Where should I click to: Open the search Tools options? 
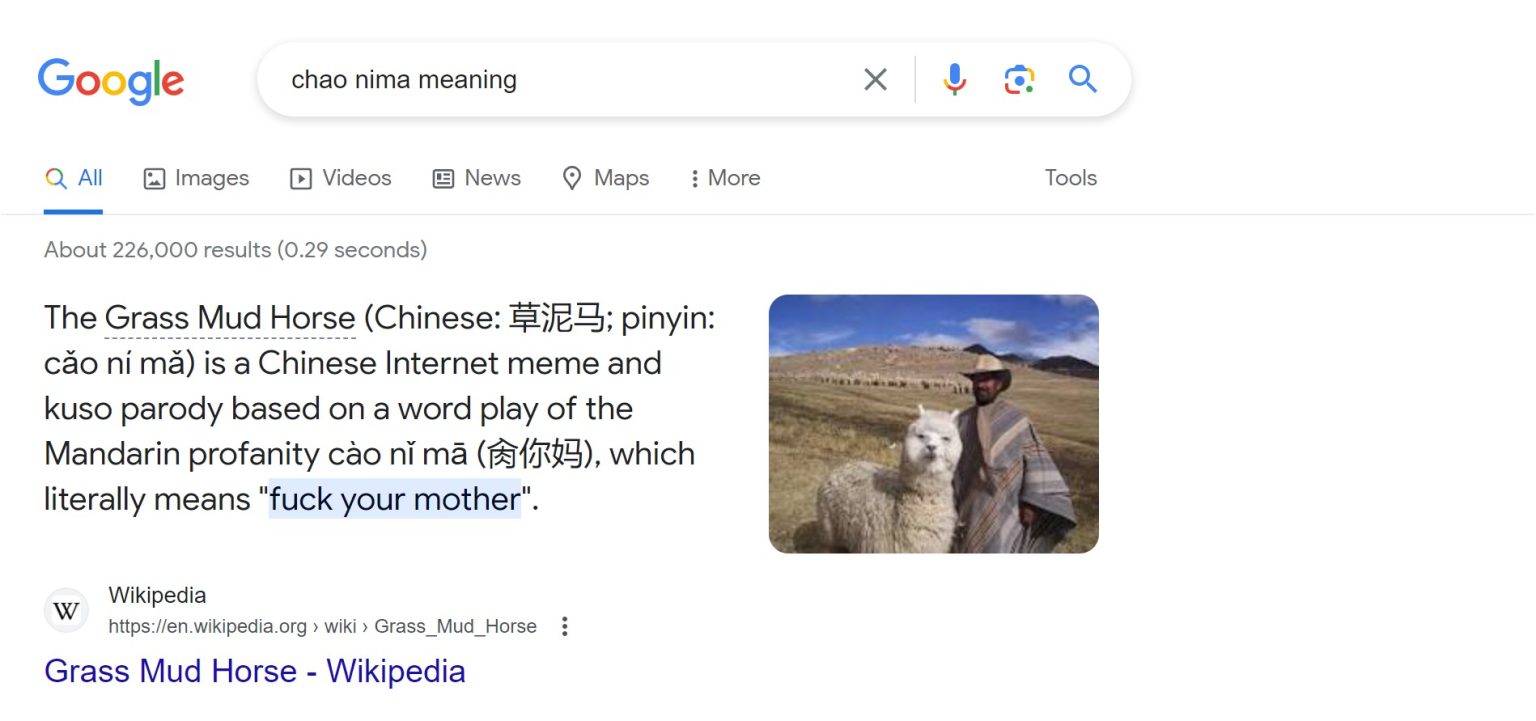(1070, 178)
